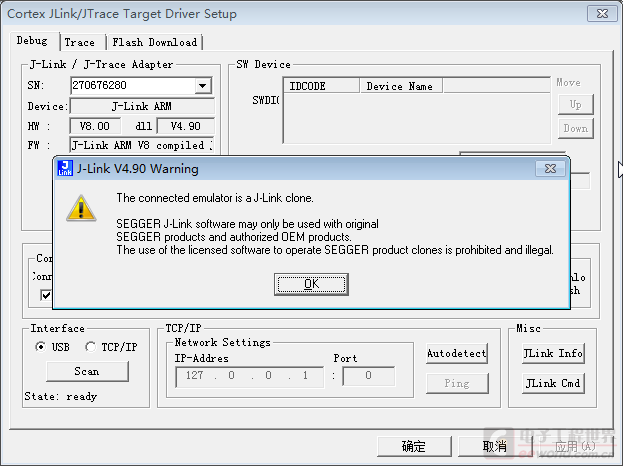This screenshot has height=466, width=623.
Task: Click the Autodetect button
Action: click(x=457, y=353)
